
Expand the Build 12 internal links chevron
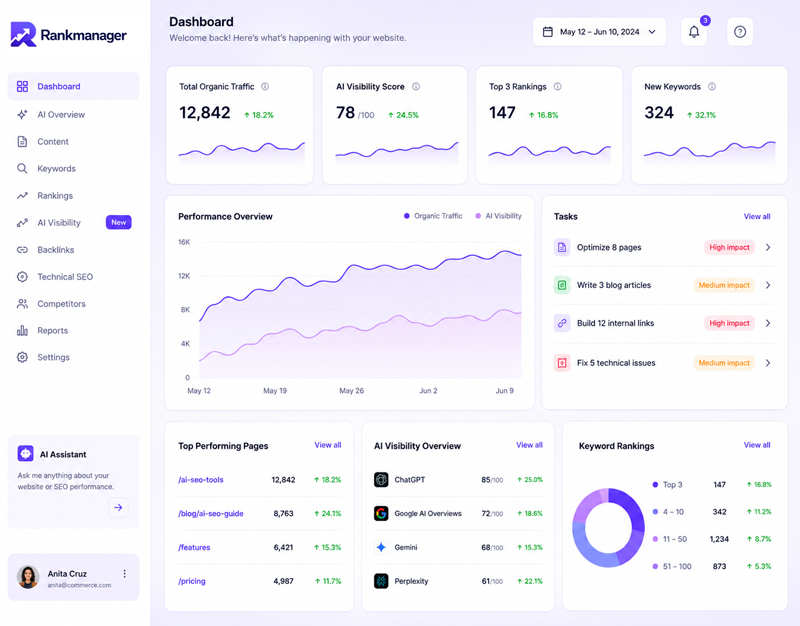[768, 323]
